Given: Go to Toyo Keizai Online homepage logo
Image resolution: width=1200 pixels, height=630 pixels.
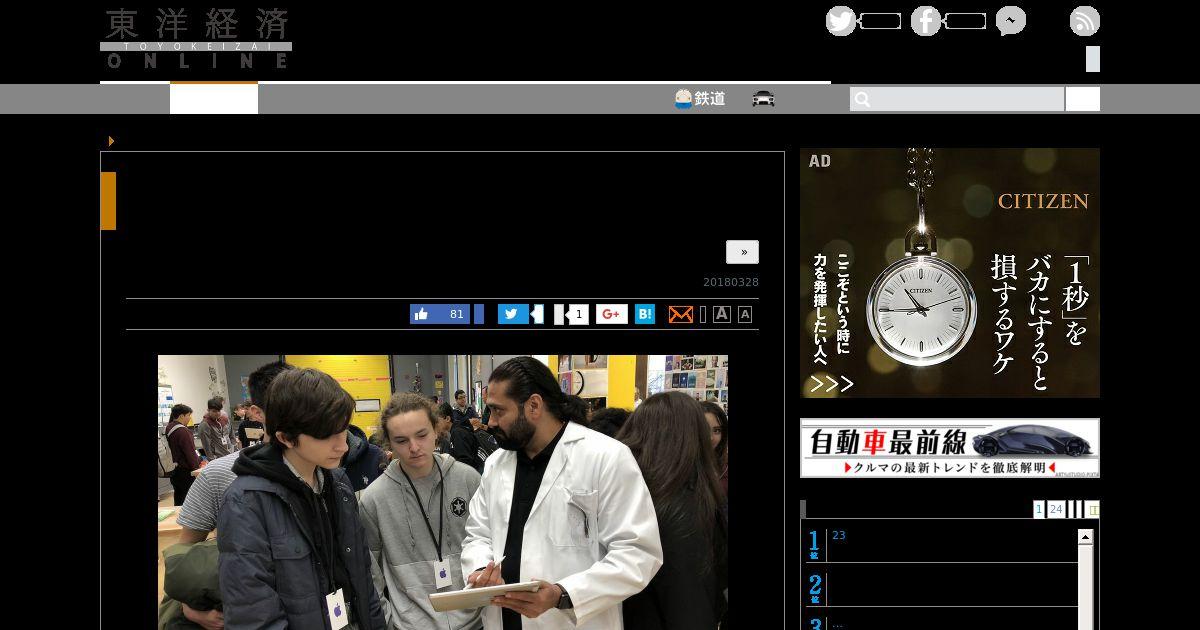Looking at the screenshot, I should point(196,39).
